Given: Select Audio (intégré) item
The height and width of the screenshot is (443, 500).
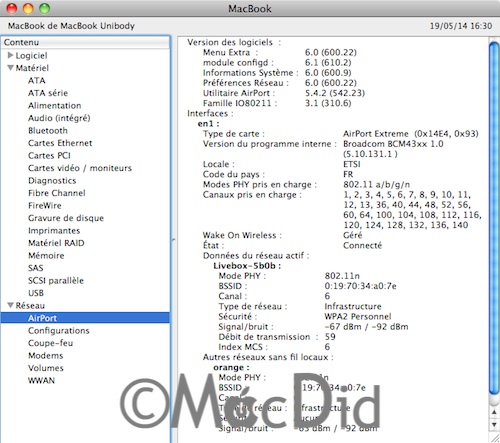Looking at the screenshot, I should [x=59, y=118].
